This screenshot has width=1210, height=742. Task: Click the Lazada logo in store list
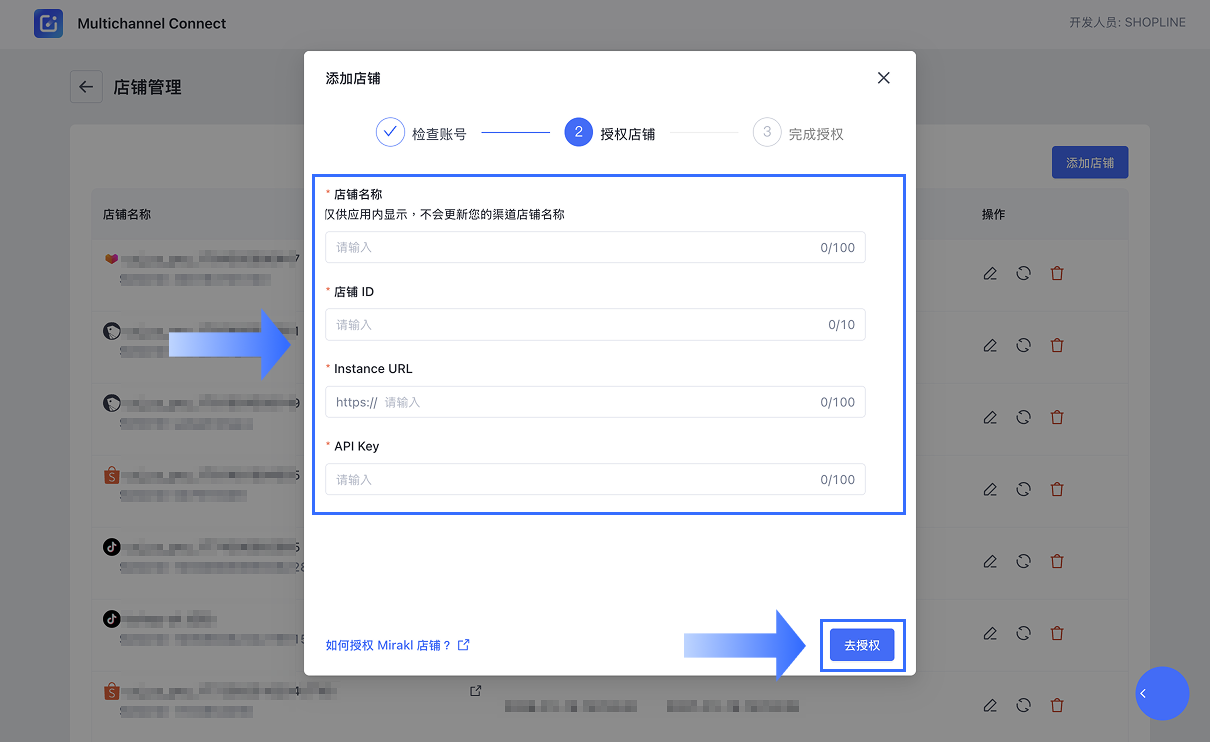111,258
